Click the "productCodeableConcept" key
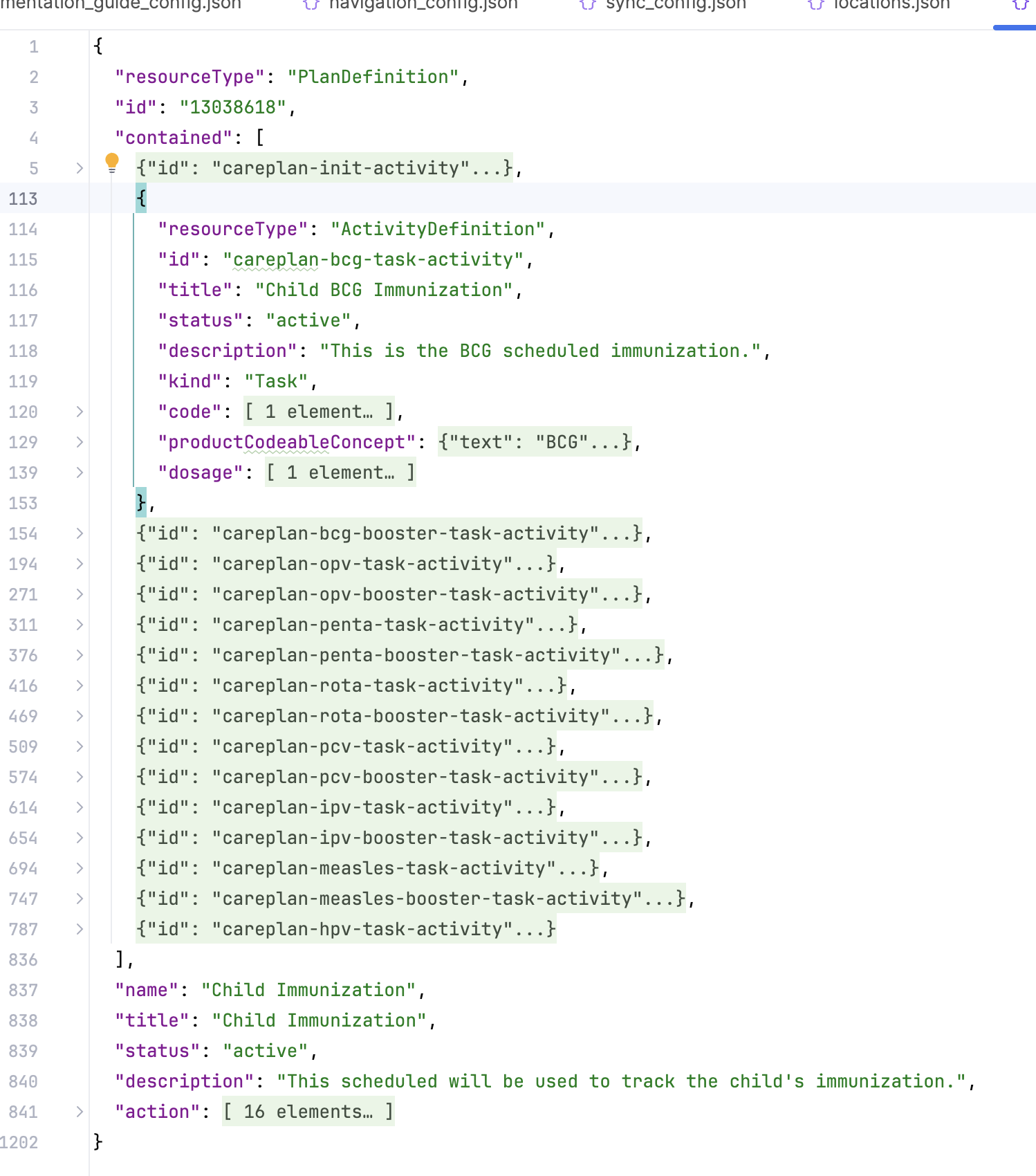This screenshot has width=1036, height=1176. click(287, 442)
